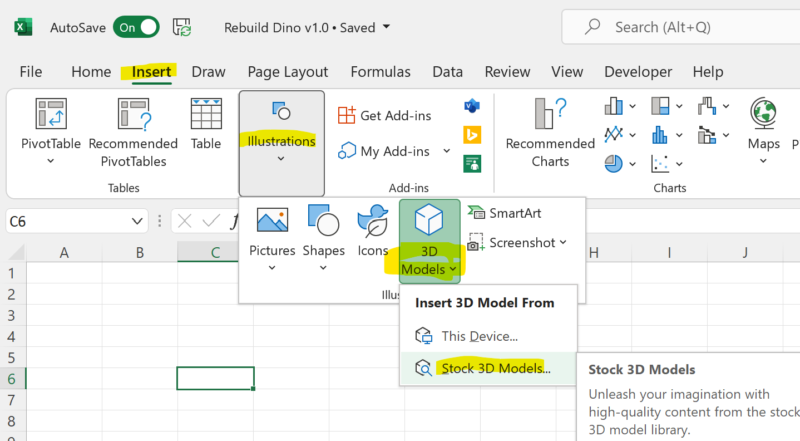The width and height of the screenshot is (800, 441).
Task: Open the Draw tab
Action: point(208,72)
